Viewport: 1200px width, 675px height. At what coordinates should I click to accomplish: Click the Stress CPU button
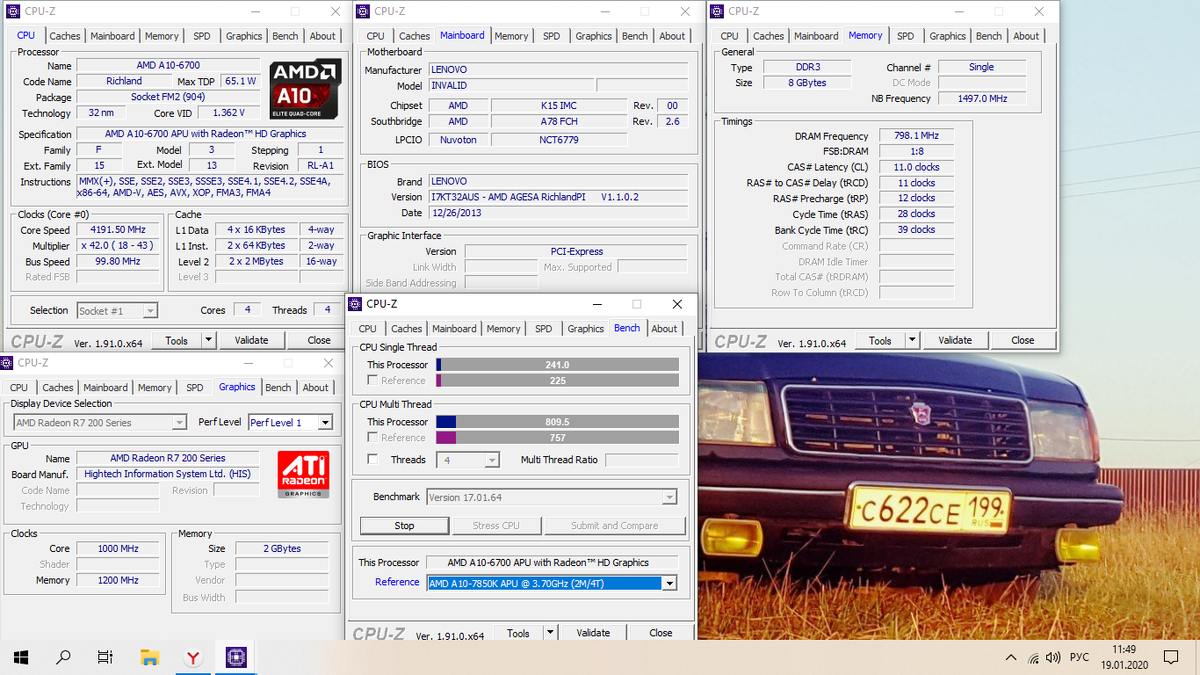(x=496, y=525)
